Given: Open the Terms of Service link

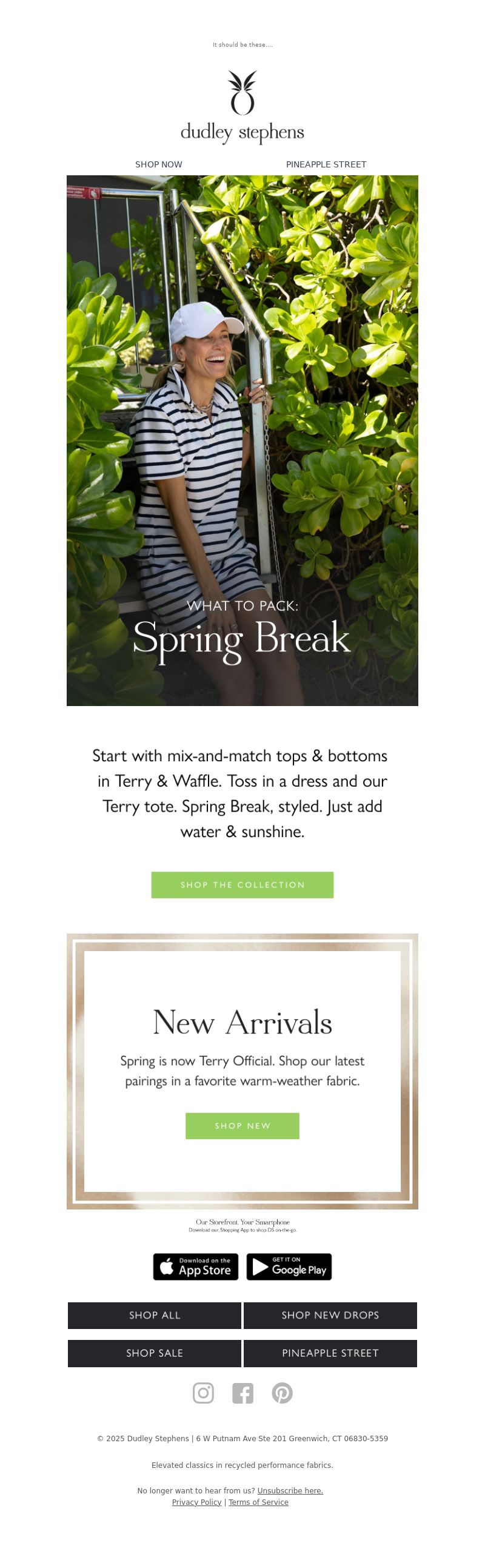Looking at the screenshot, I should [259, 1502].
